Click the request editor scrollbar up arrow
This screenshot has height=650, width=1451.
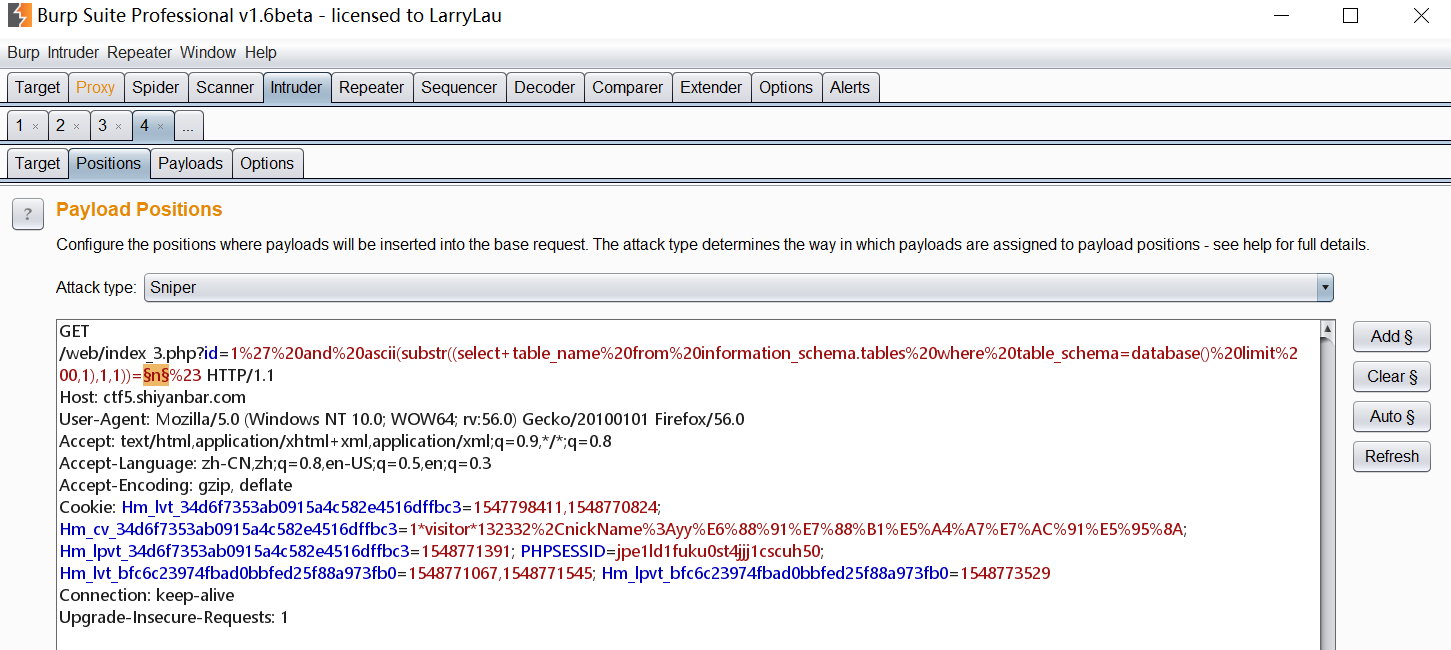coord(1328,329)
